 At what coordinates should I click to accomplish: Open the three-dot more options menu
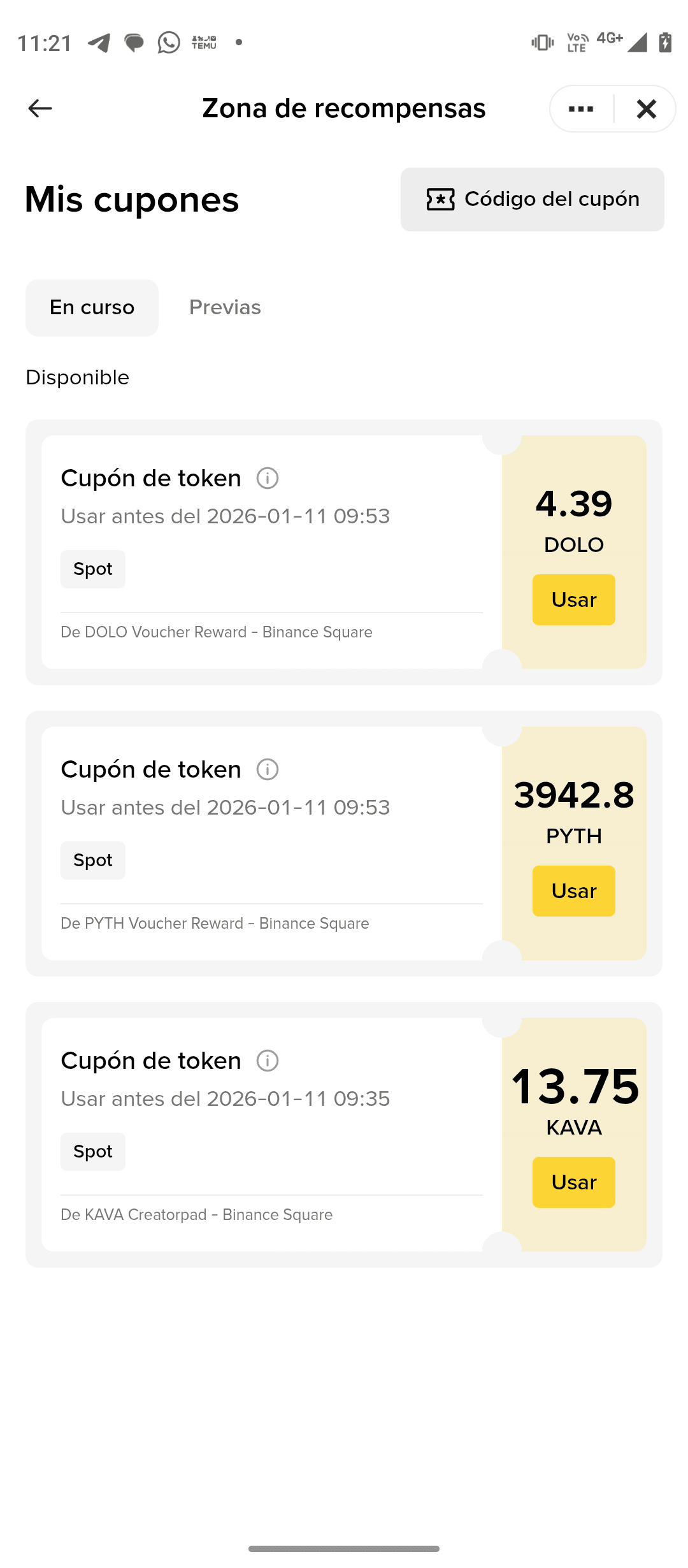point(581,109)
